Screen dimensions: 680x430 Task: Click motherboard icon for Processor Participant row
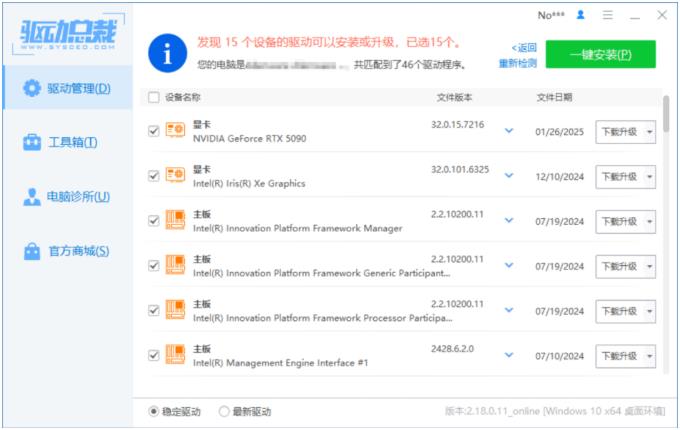pyautogui.click(x=175, y=309)
